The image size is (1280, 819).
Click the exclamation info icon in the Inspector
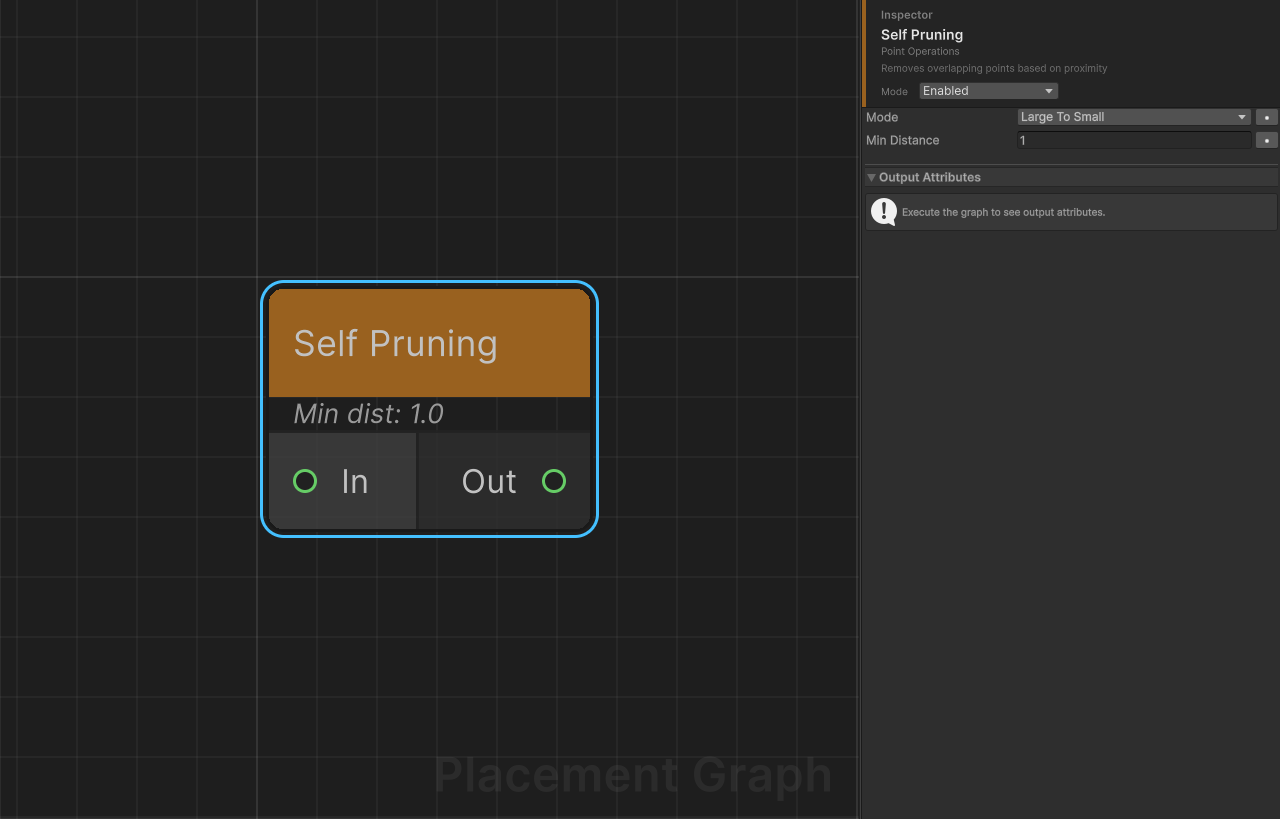(x=884, y=212)
